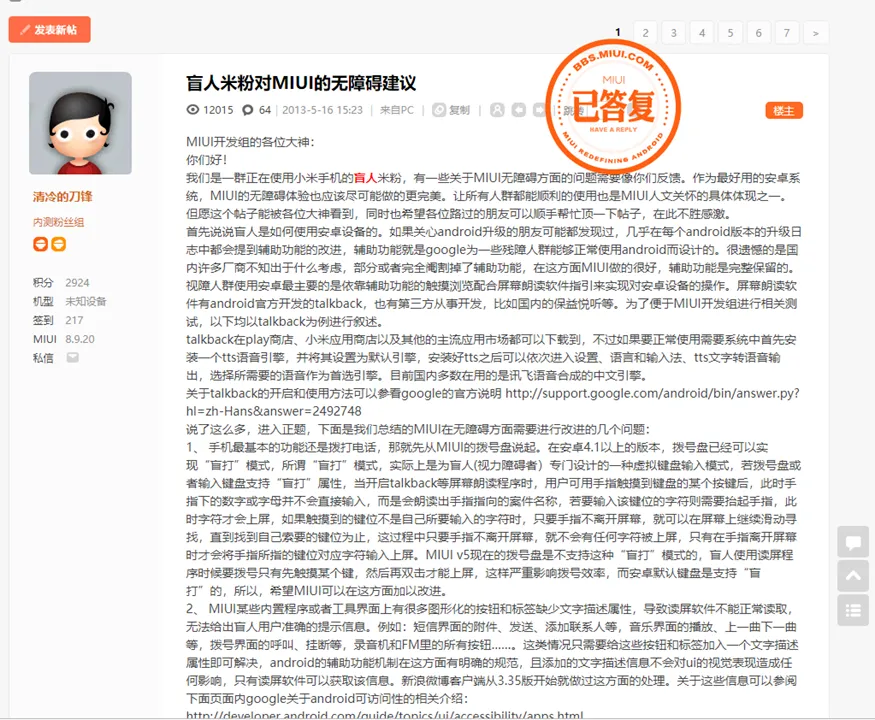875x720 pixels.
Task: Go to page 4 of the thread
Action: [x=702, y=33]
